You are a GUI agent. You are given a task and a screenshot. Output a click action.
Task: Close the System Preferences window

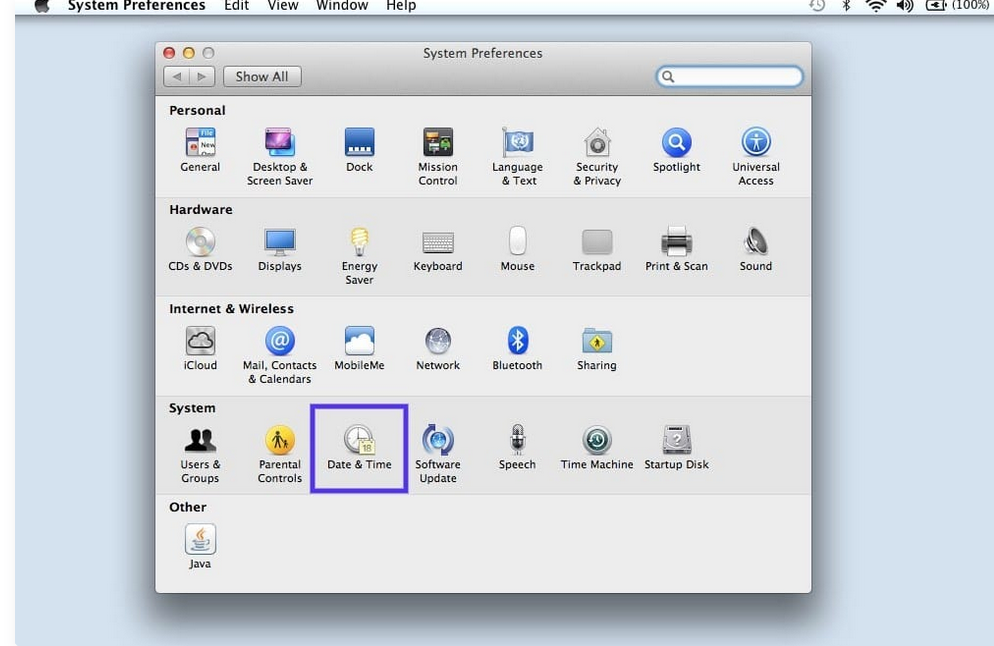pyautogui.click(x=169, y=53)
